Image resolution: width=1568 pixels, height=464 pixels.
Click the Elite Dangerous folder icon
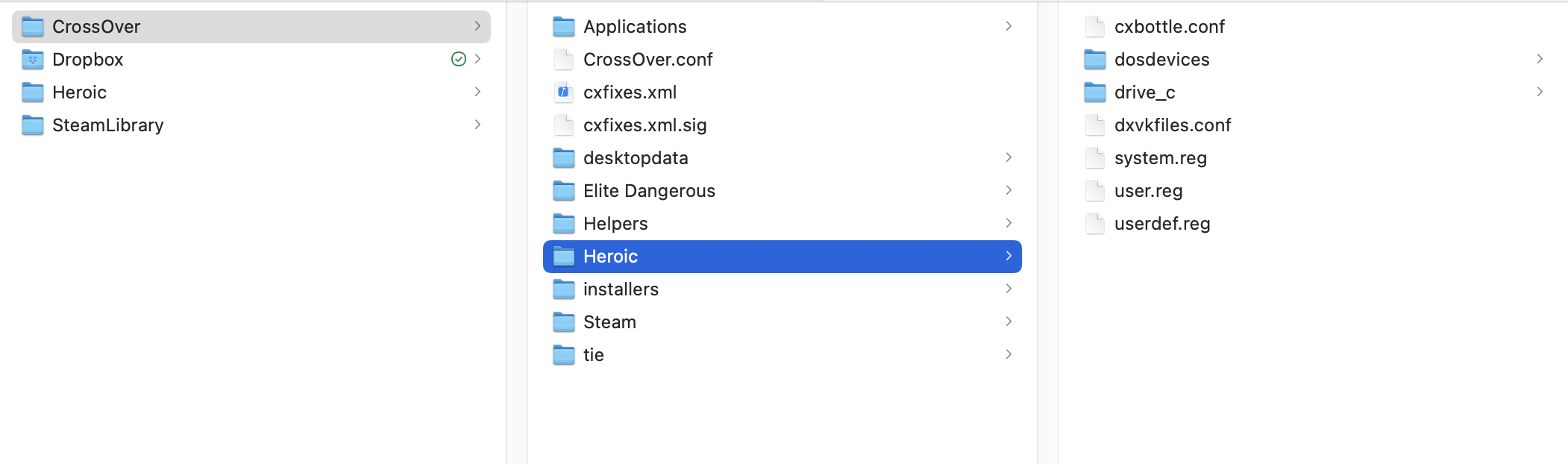[564, 191]
